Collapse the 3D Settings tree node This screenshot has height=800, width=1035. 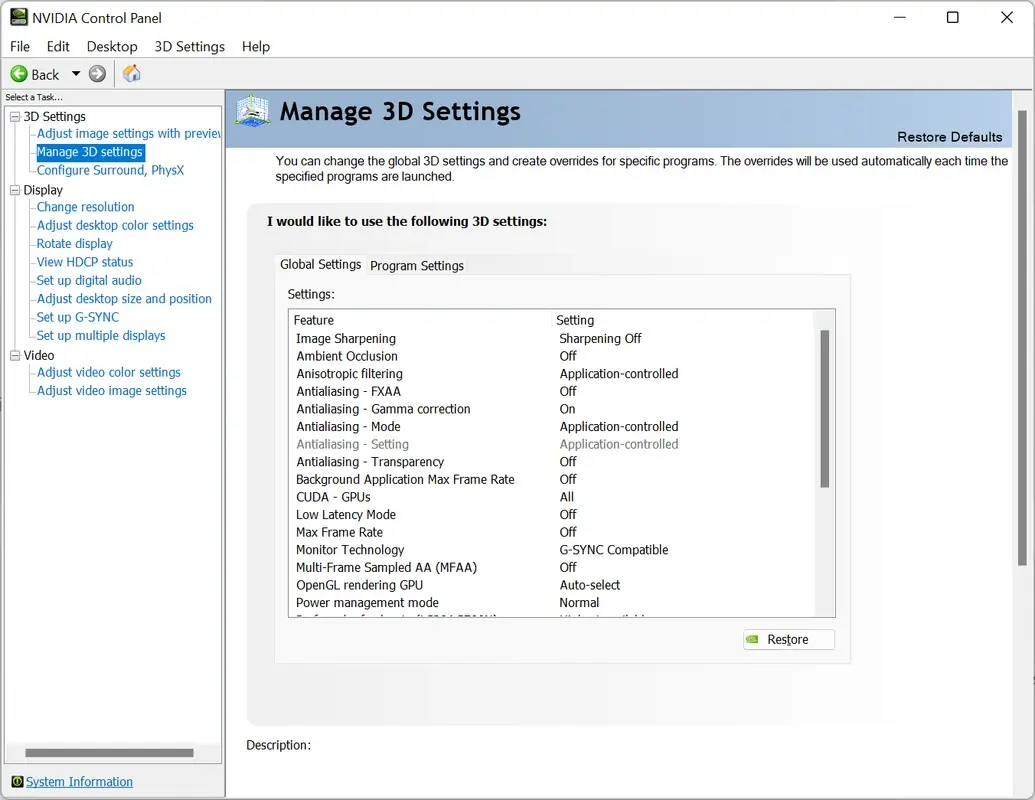coord(13,116)
